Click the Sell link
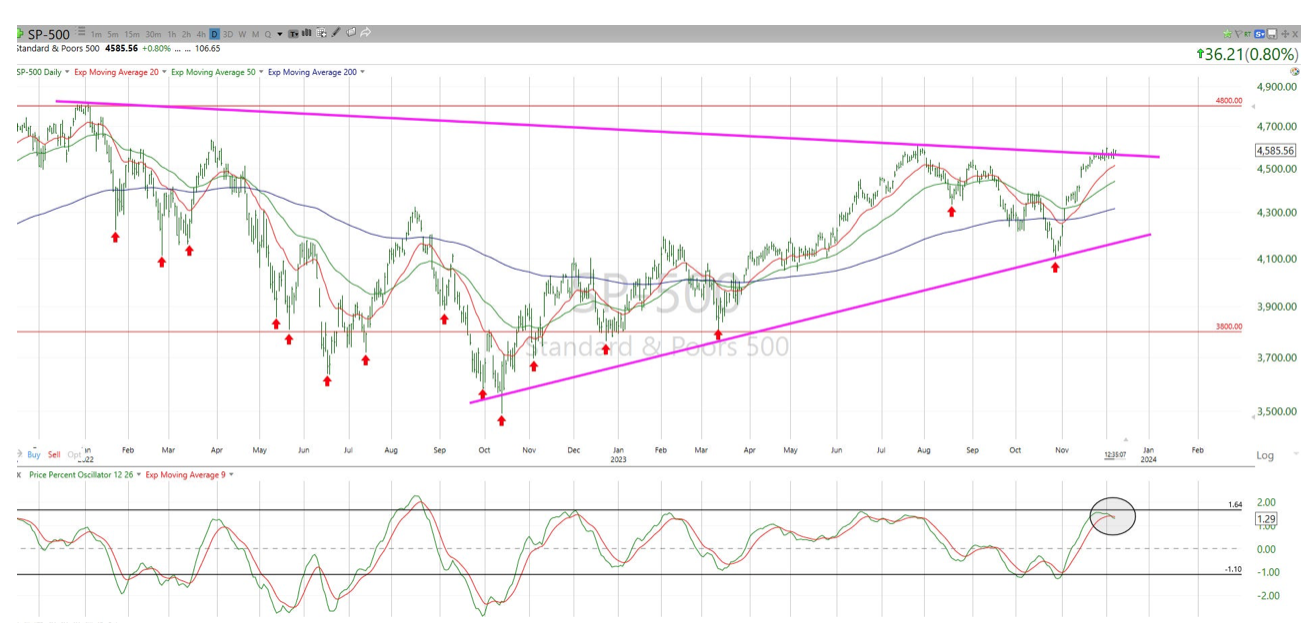The width and height of the screenshot is (1314, 644). click(54, 454)
